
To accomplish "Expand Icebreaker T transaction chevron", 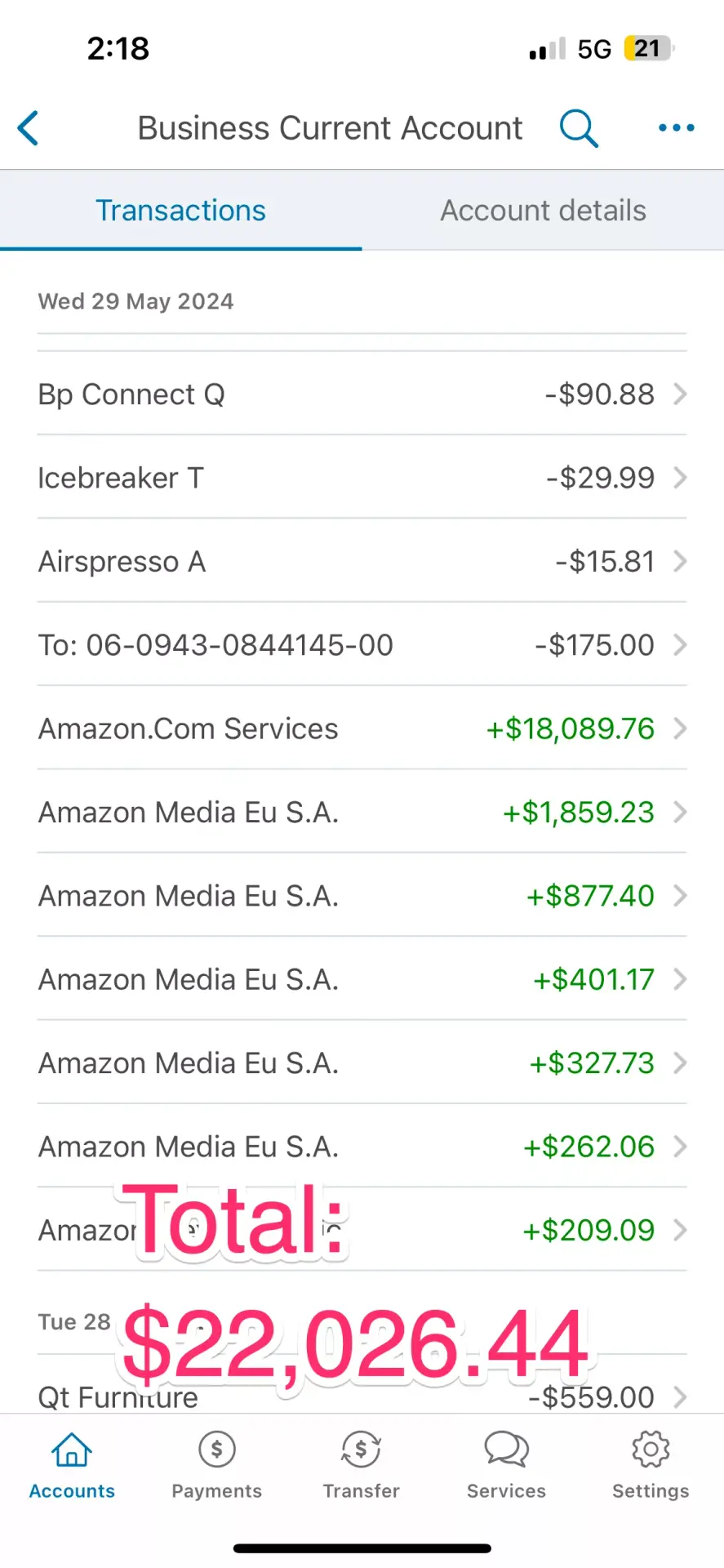I will [x=679, y=478].
